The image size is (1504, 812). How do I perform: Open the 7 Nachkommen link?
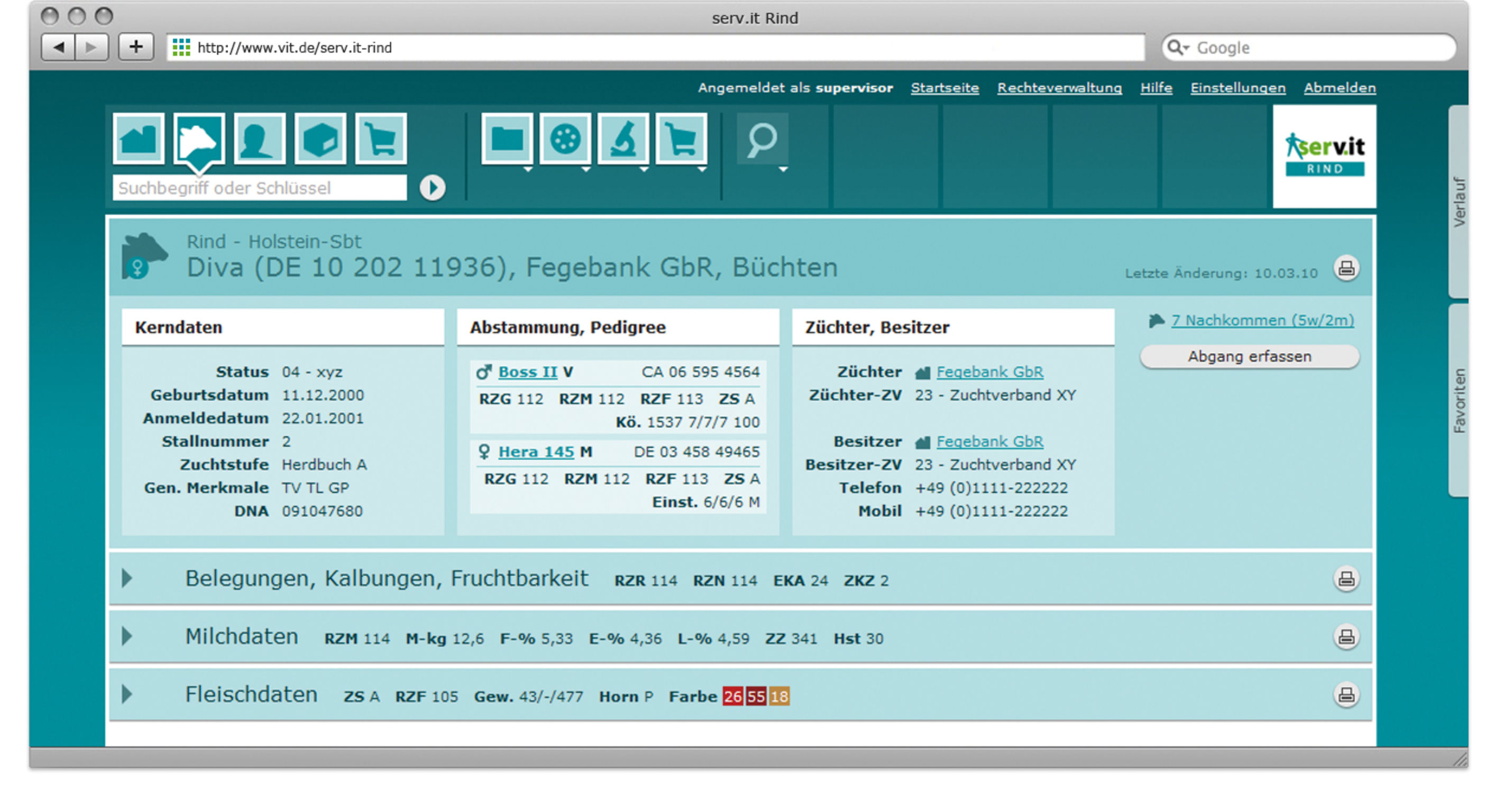click(1262, 320)
